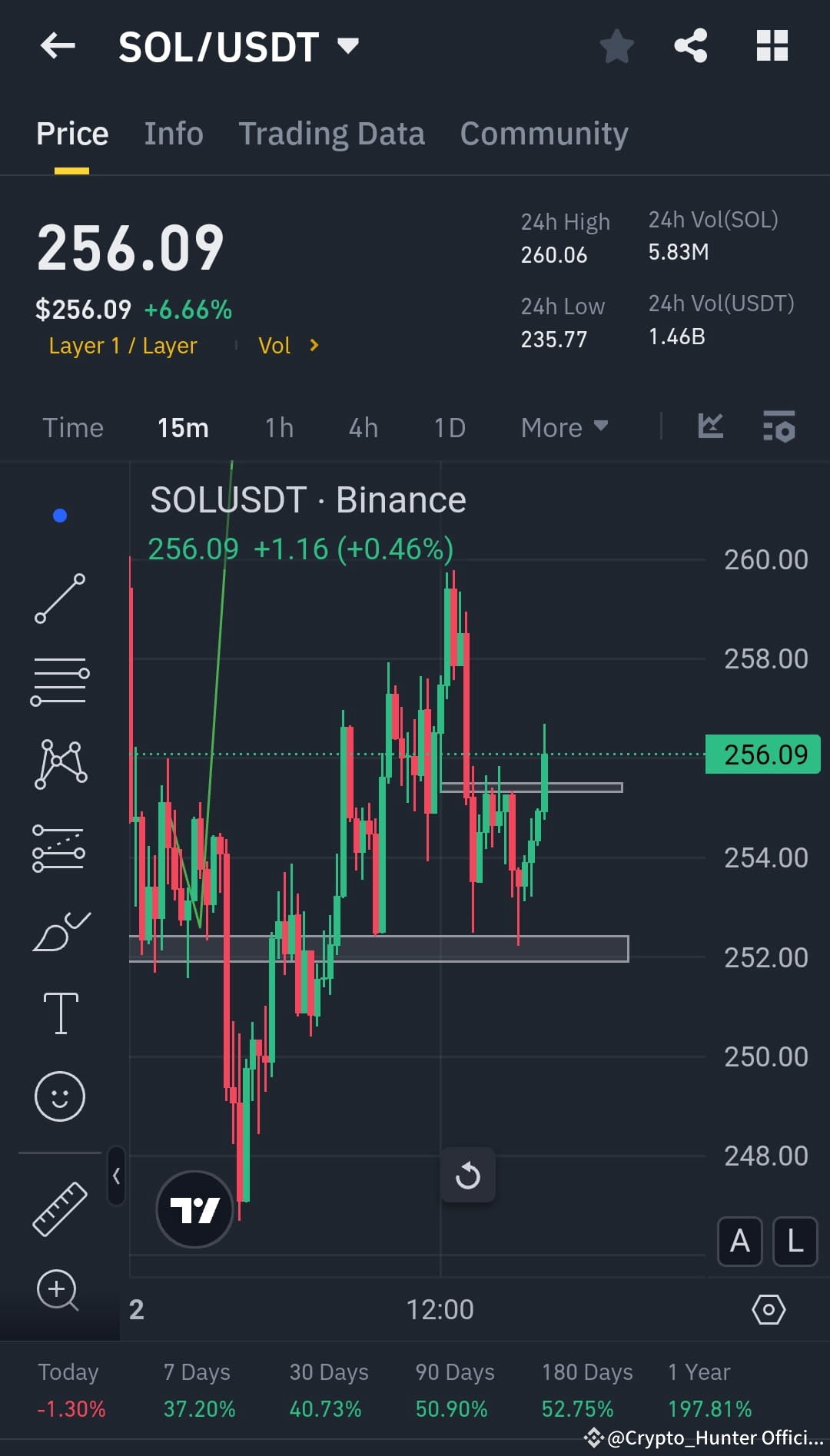This screenshot has width=830, height=1456.
Task: Pick the brush drawing tool
Action: [x=60, y=930]
